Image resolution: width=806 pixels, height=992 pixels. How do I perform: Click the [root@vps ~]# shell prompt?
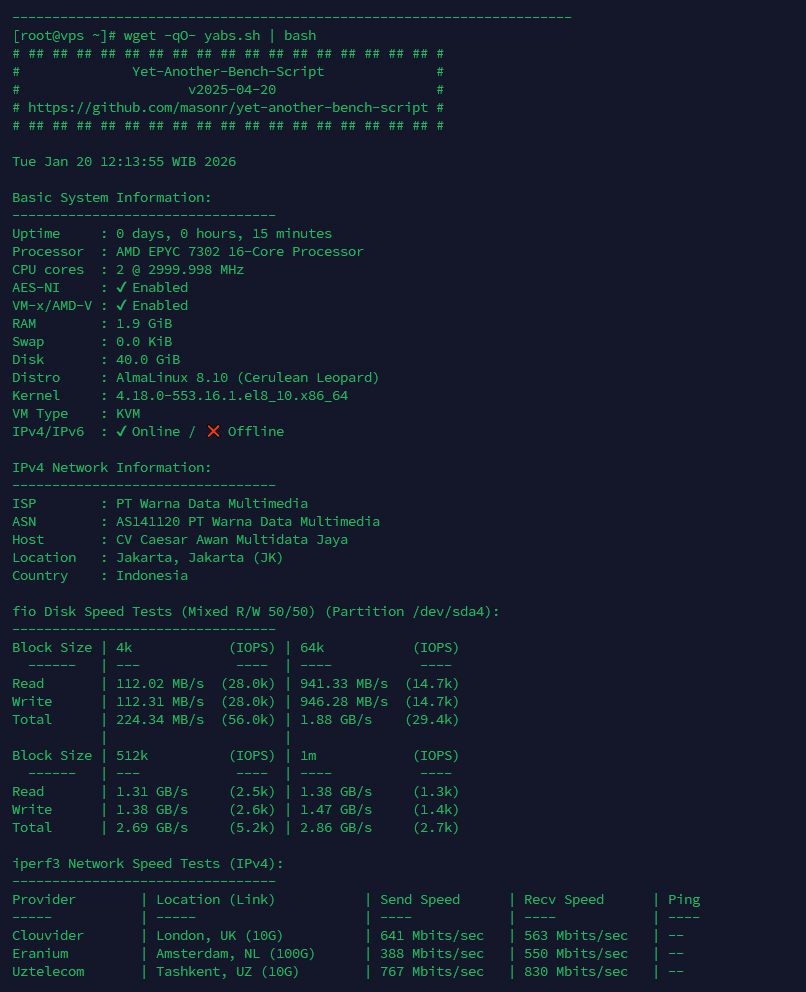point(64,36)
